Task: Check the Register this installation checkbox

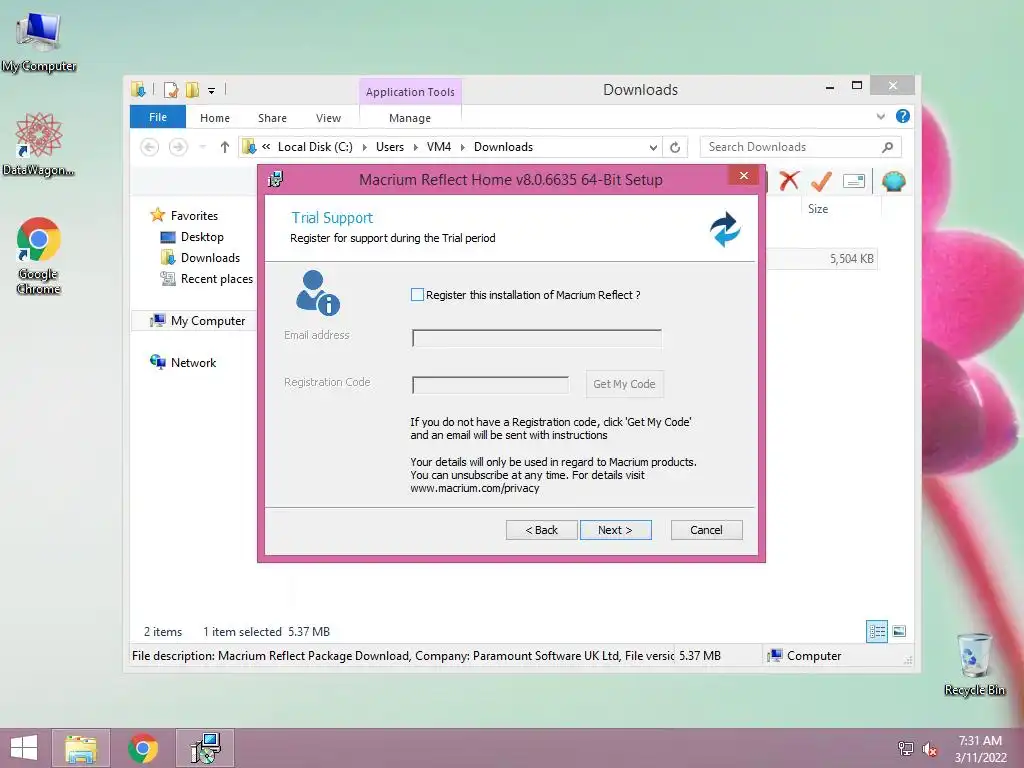Action: pyautogui.click(x=417, y=295)
